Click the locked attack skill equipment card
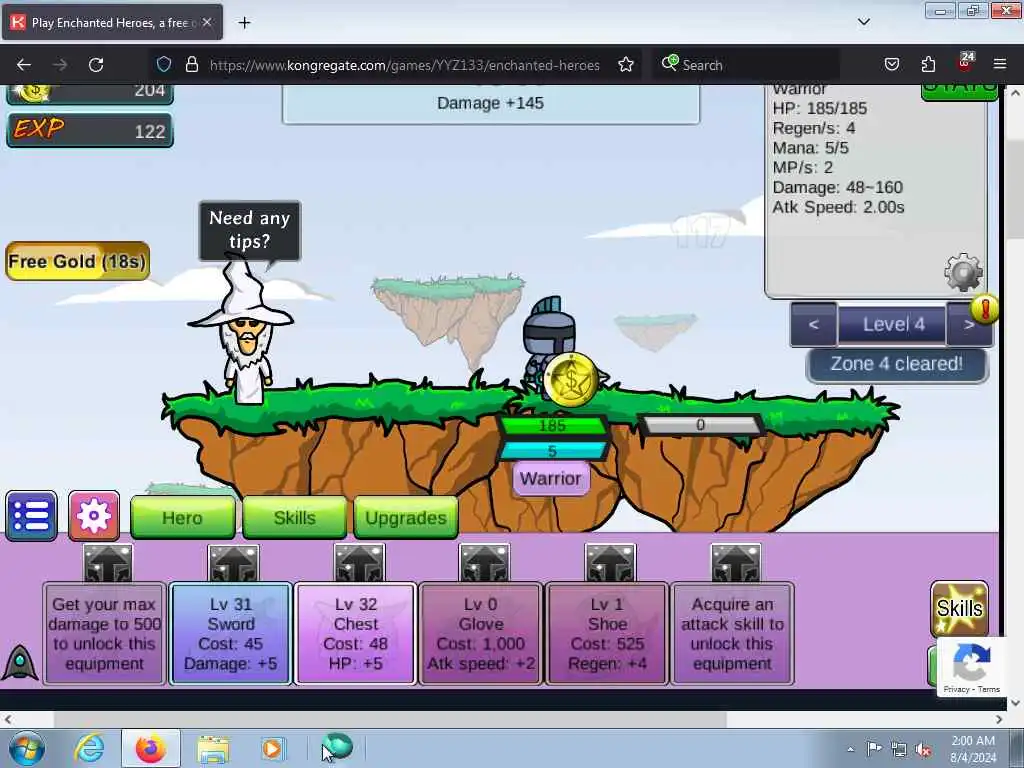This screenshot has height=768, width=1024. 733,633
